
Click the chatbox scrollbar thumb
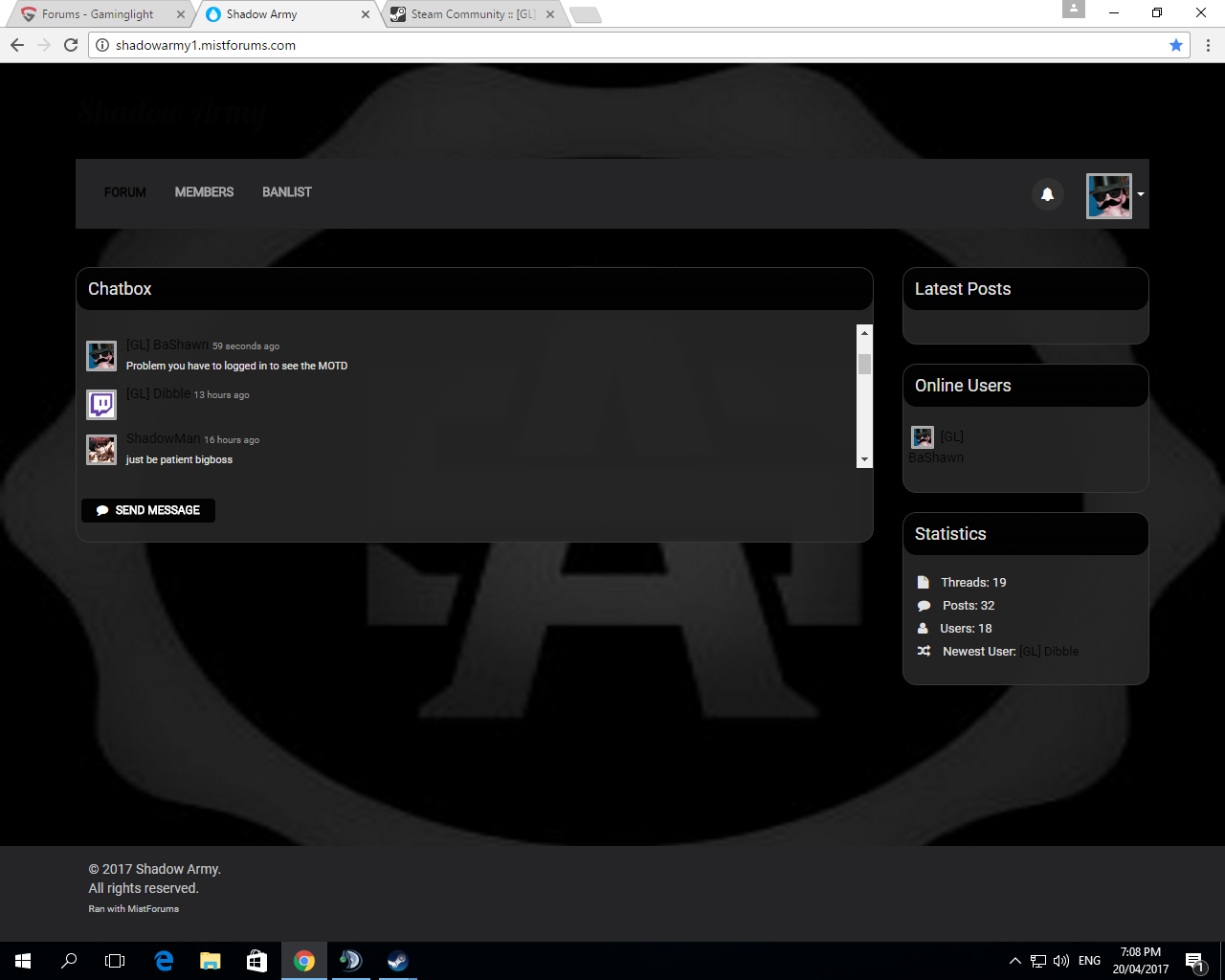click(865, 364)
